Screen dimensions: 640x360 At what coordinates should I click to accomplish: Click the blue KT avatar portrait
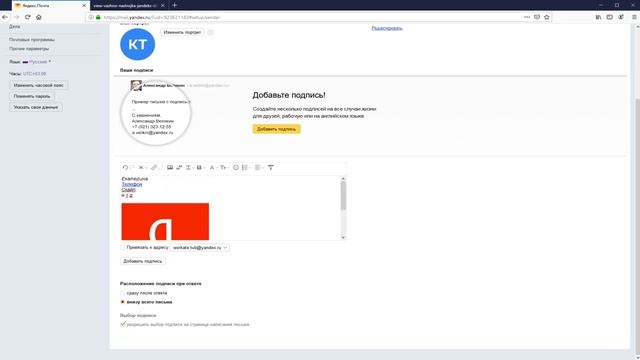tap(138, 44)
